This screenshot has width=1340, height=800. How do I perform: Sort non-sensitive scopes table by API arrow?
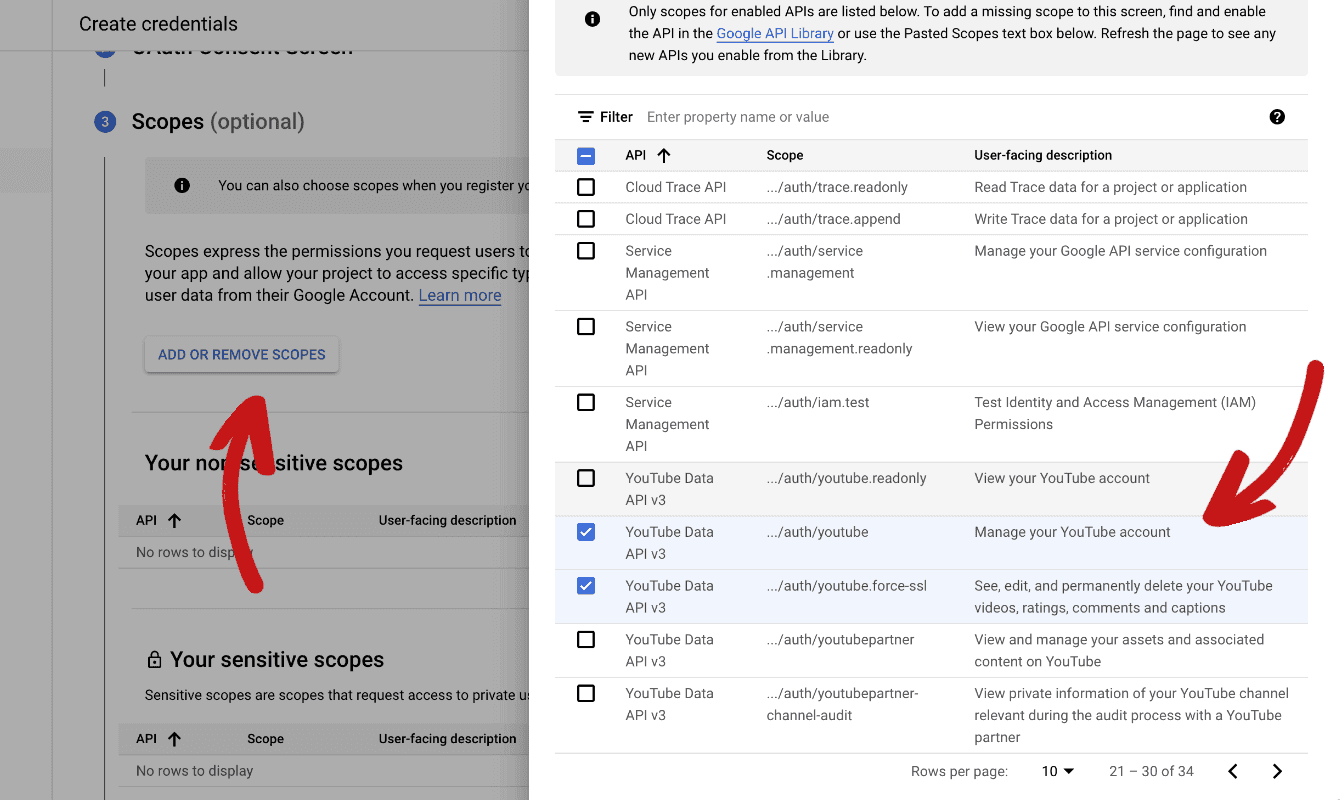pos(175,520)
